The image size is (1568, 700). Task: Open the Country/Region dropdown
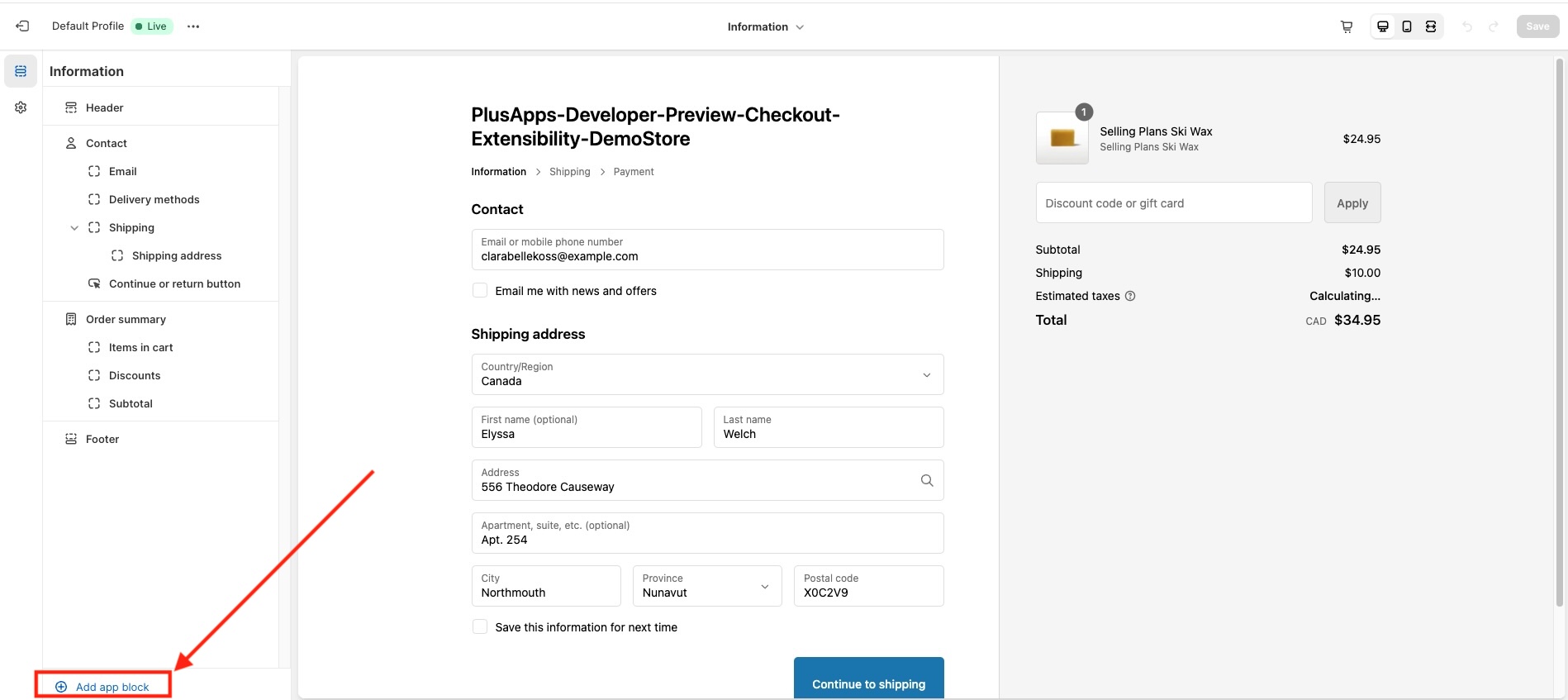pos(707,374)
